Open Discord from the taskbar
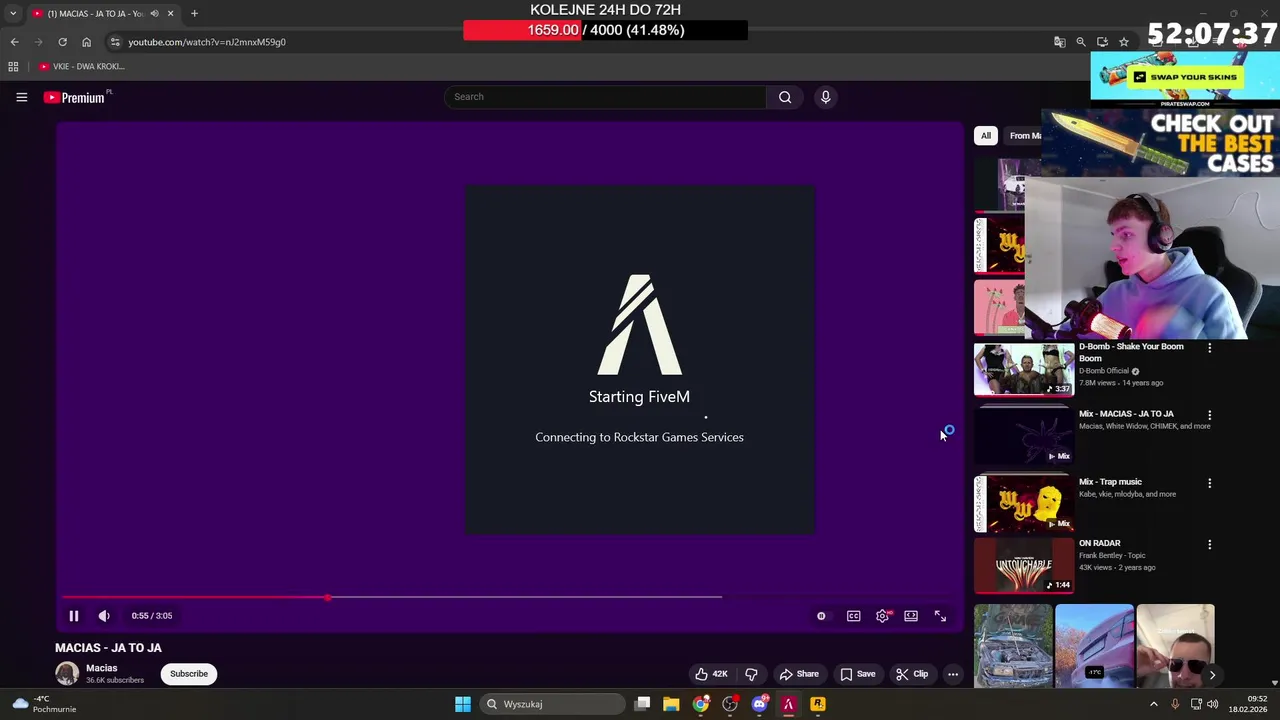The width and height of the screenshot is (1280, 720). click(759, 704)
